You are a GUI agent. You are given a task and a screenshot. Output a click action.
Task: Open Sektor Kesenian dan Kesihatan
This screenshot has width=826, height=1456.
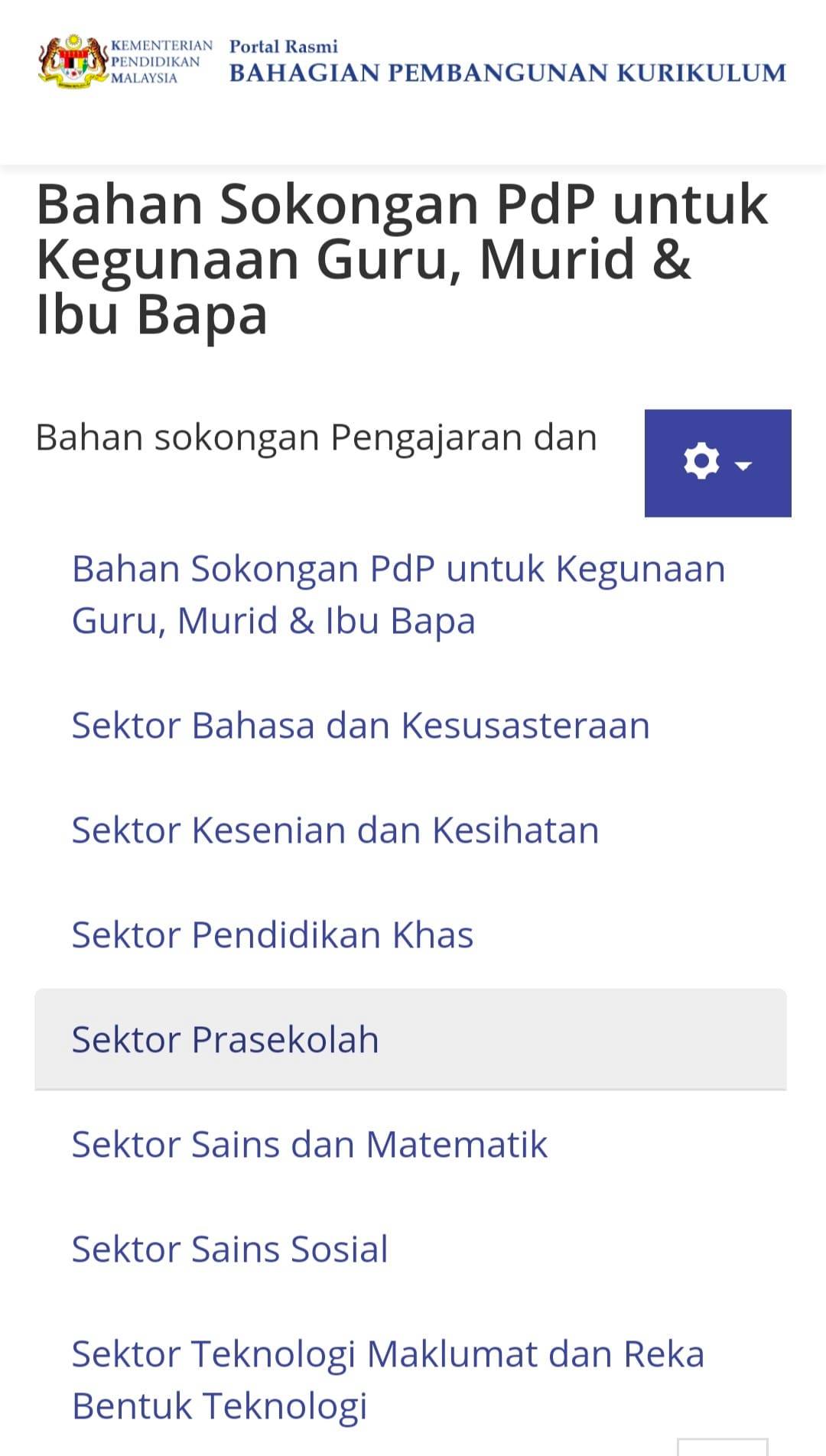point(335,830)
